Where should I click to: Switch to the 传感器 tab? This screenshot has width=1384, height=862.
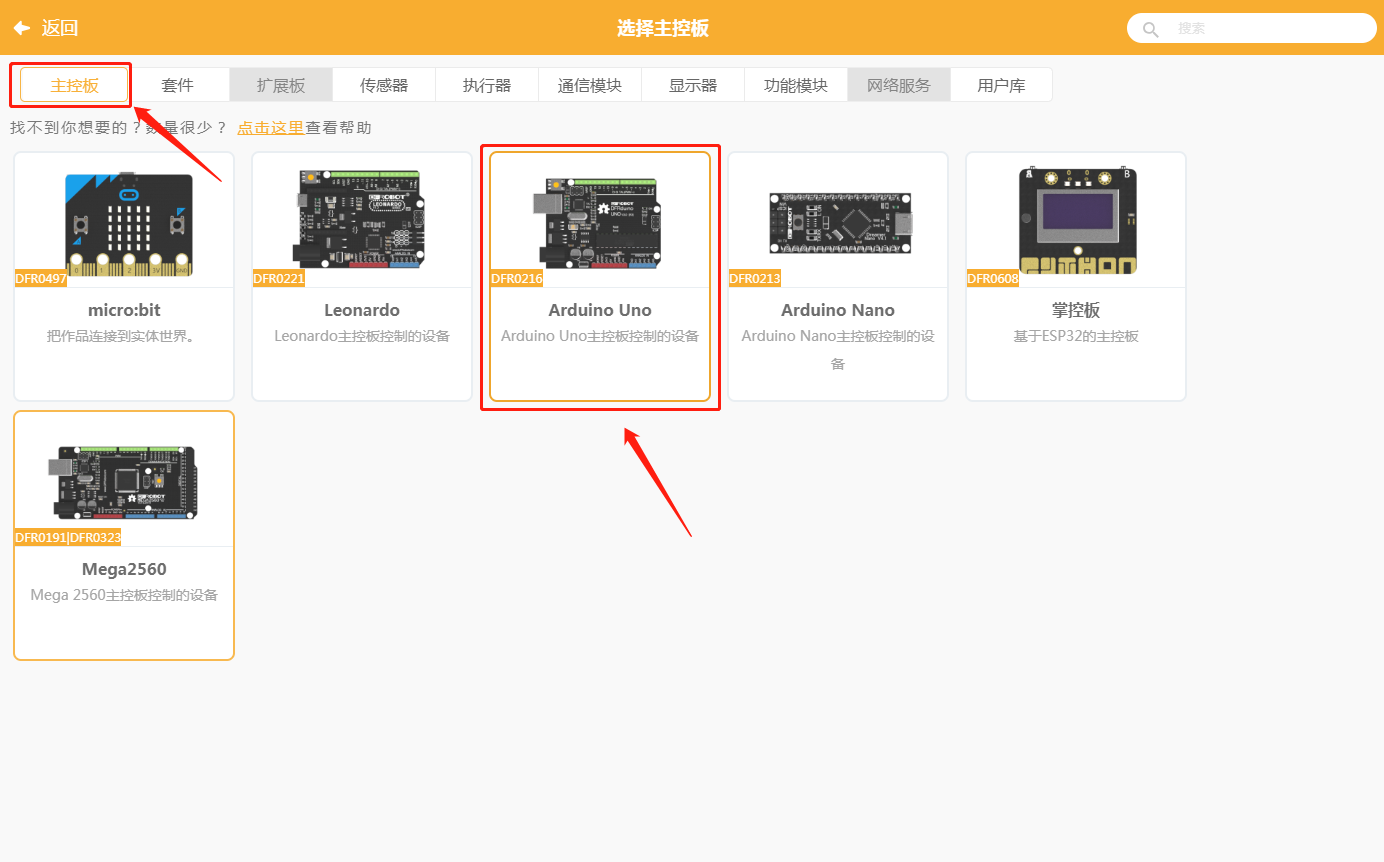click(x=384, y=85)
